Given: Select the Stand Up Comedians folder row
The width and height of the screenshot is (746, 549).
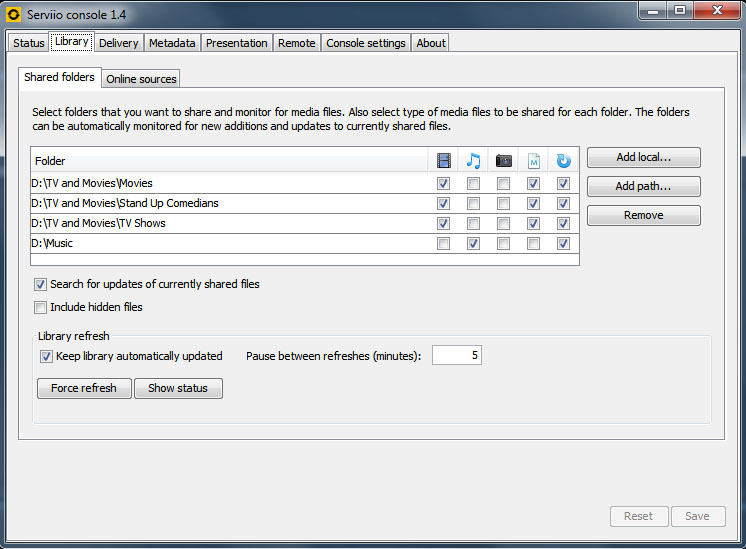Looking at the screenshot, I should pos(200,204).
